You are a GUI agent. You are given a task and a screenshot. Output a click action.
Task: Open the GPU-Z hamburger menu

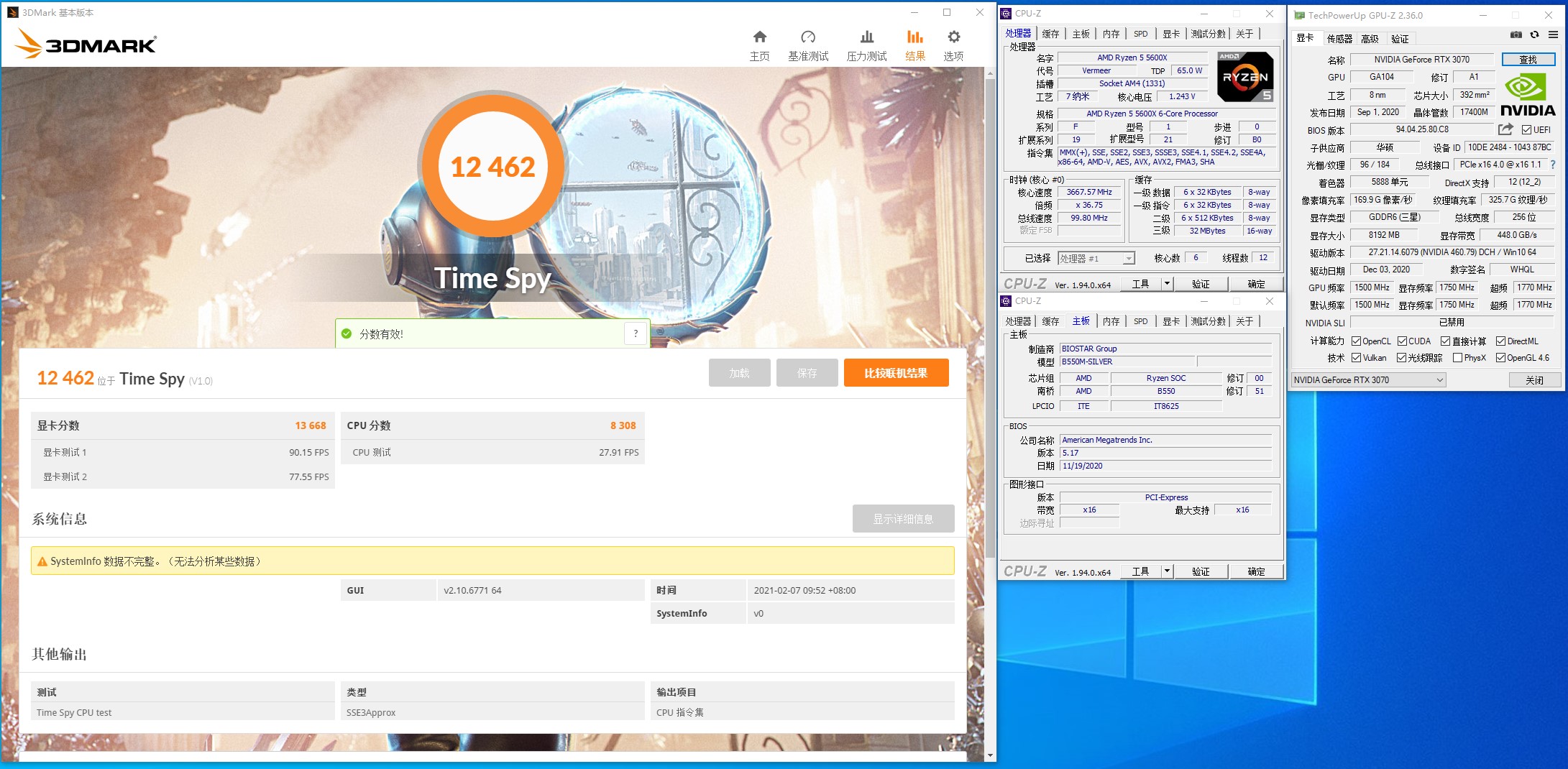tap(1553, 34)
